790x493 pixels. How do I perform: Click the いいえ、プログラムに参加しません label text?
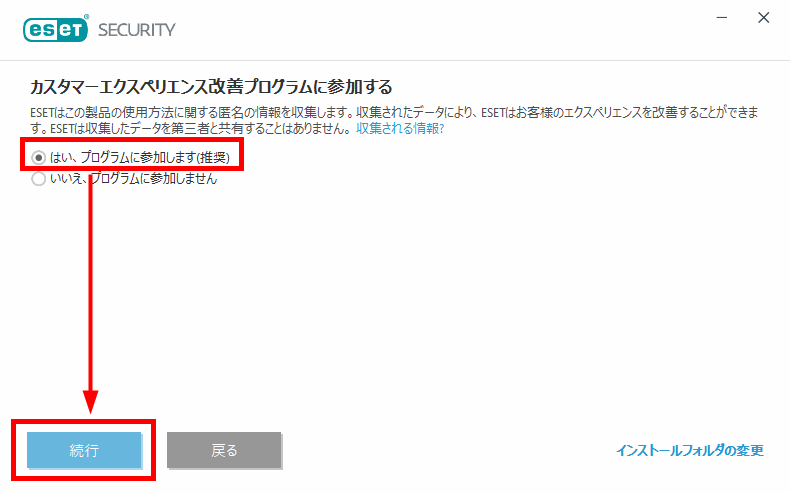click(134, 179)
